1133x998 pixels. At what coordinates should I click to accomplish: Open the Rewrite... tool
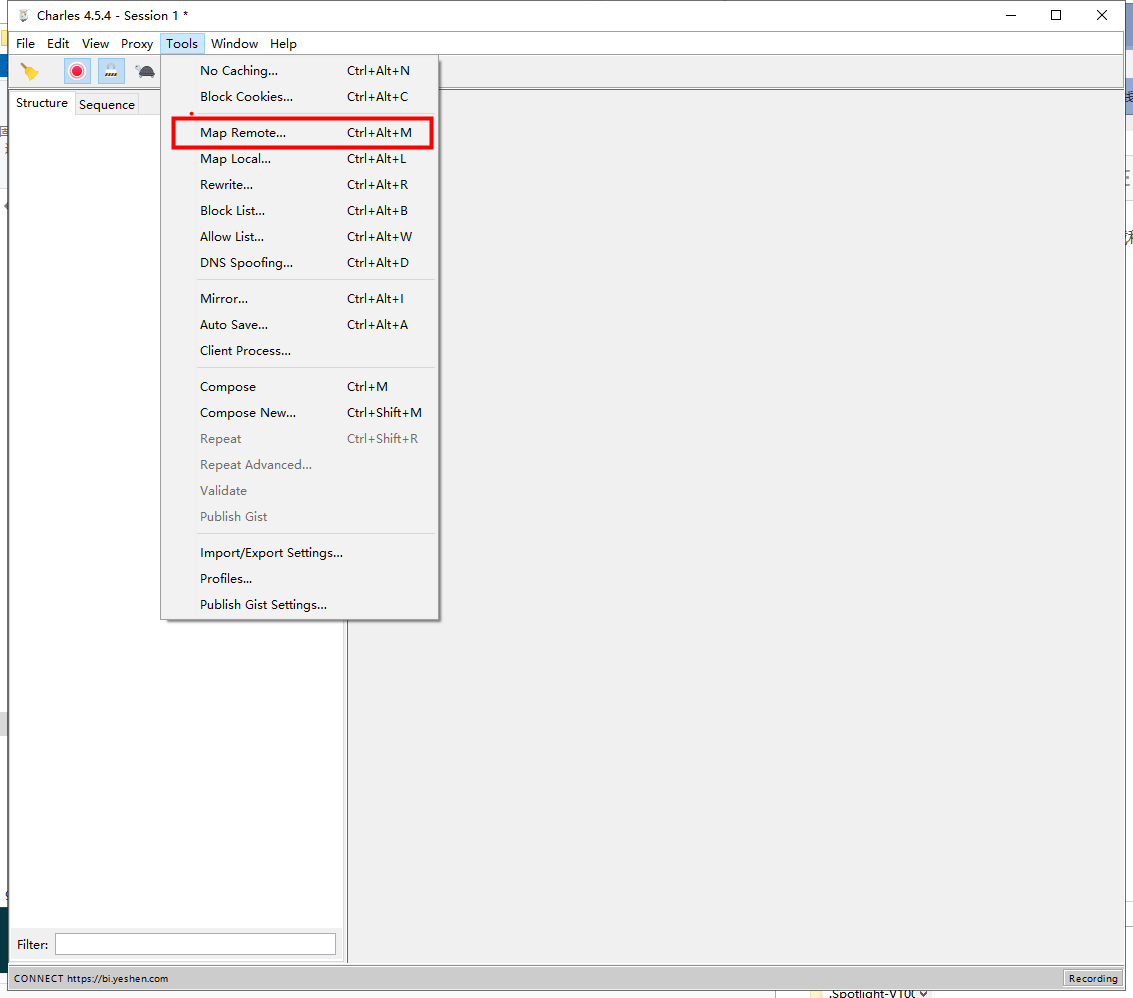point(300,185)
